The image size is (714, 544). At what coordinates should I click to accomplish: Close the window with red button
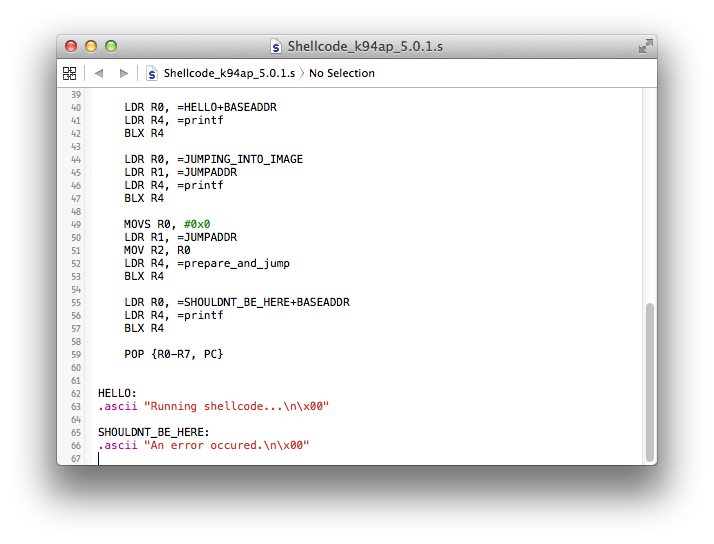tap(71, 46)
